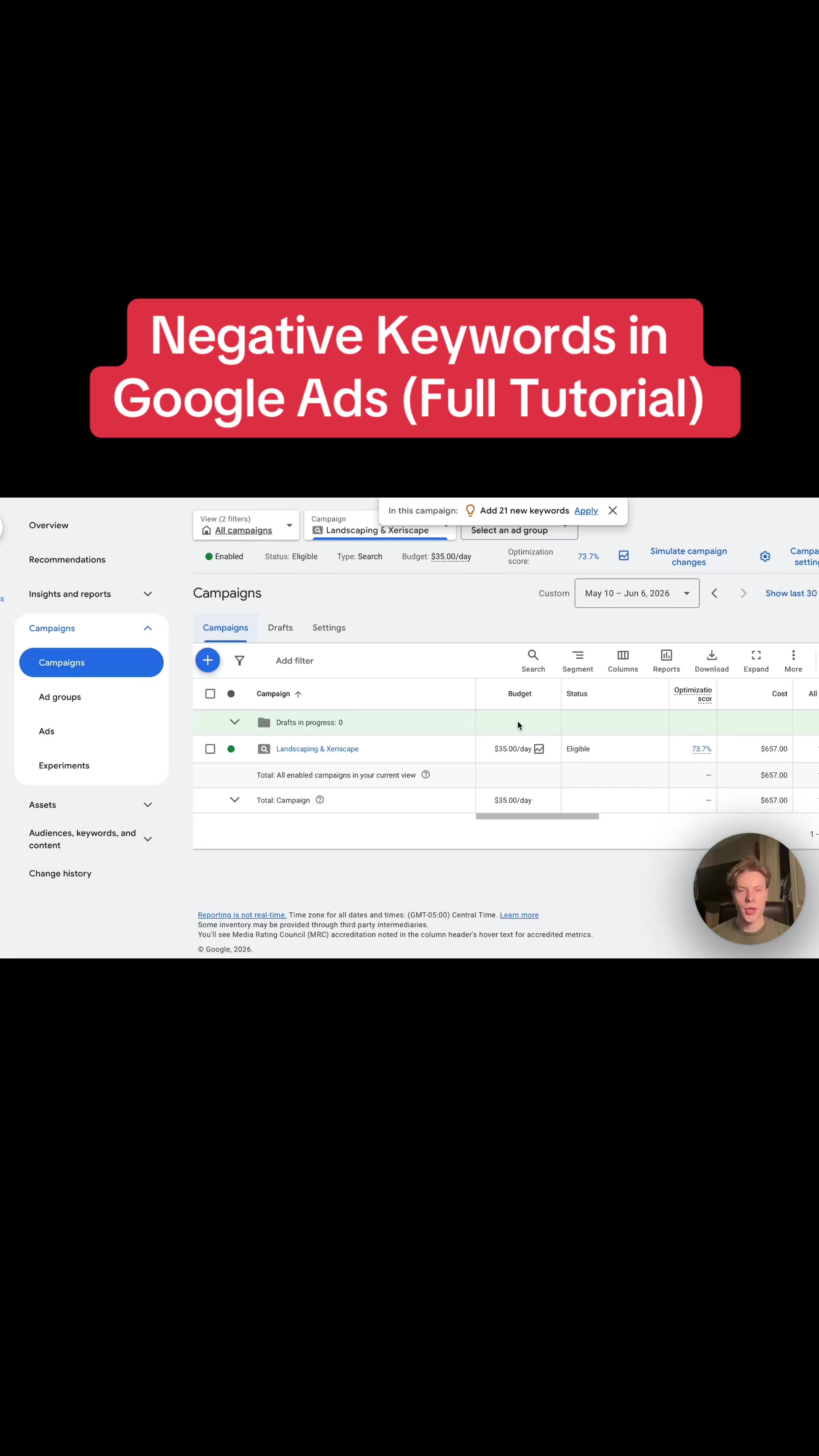819x1456 pixels.
Task: Click Show last 30 link
Action: click(x=791, y=593)
